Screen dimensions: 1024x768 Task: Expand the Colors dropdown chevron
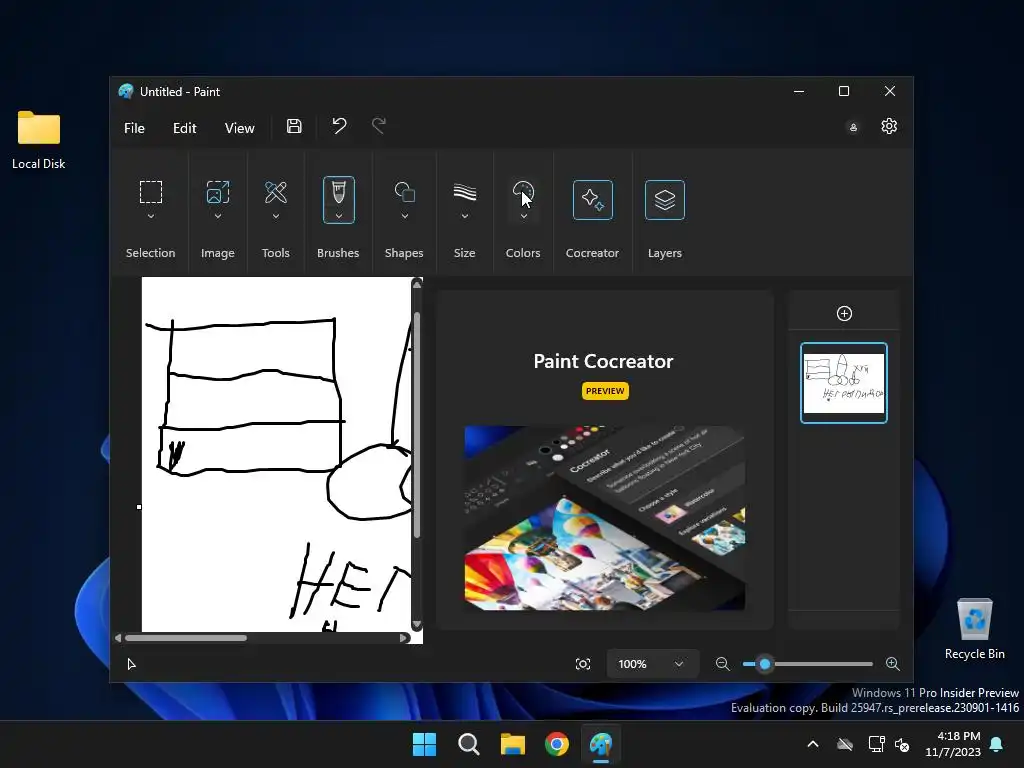pyautogui.click(x=523, y=216)
